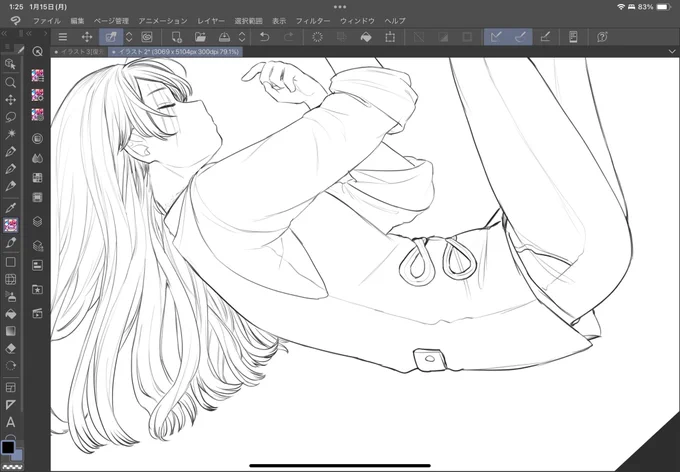
Task: Select the Eyedropper tool
Action: click(x=10, y=207)
